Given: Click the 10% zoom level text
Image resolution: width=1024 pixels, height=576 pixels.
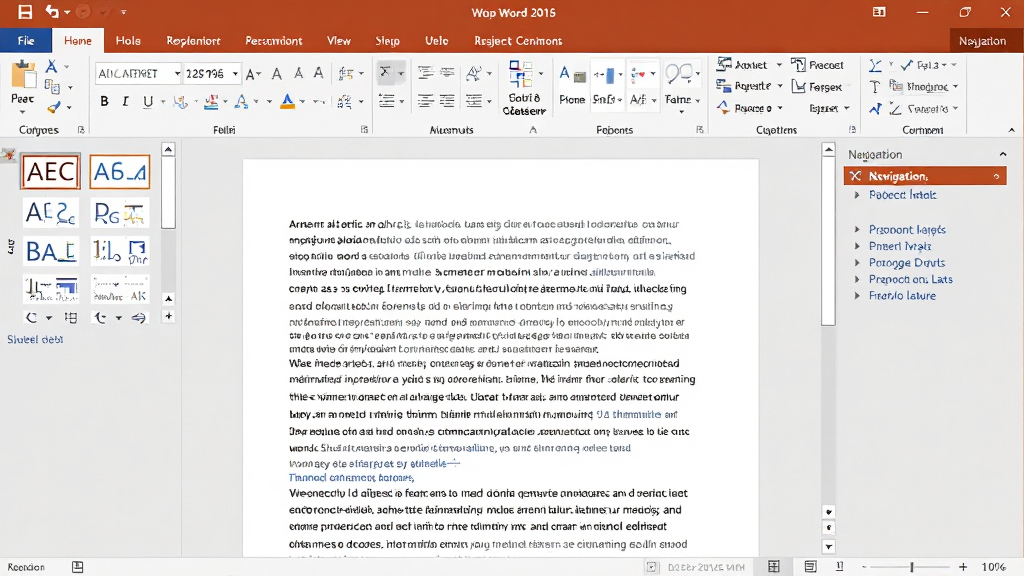Looking at the screenshot, I should tap(994, 567).
